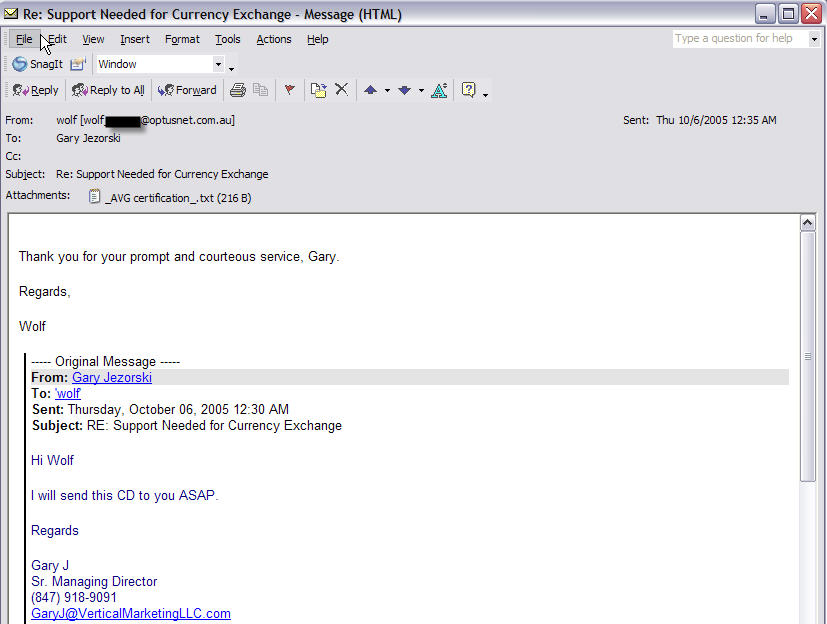Open the Help question mark icon

click(468, 90)
